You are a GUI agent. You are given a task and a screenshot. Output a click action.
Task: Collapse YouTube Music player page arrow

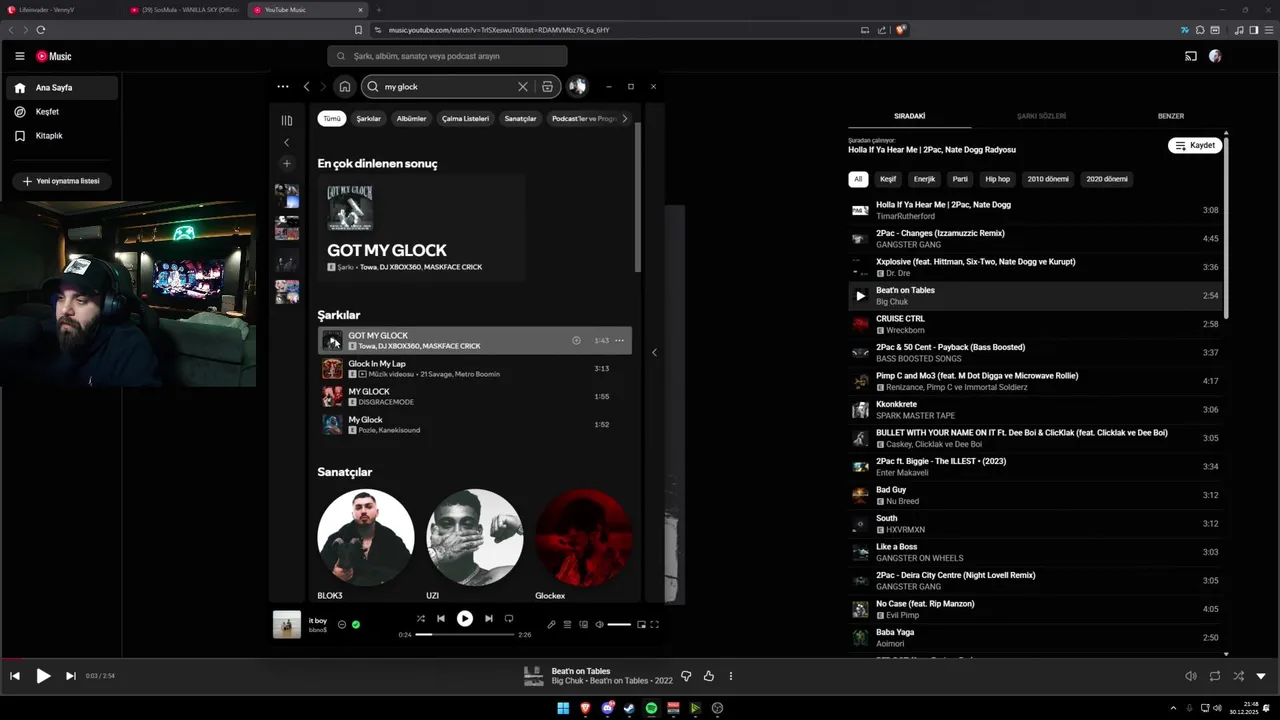point(1261,677)
